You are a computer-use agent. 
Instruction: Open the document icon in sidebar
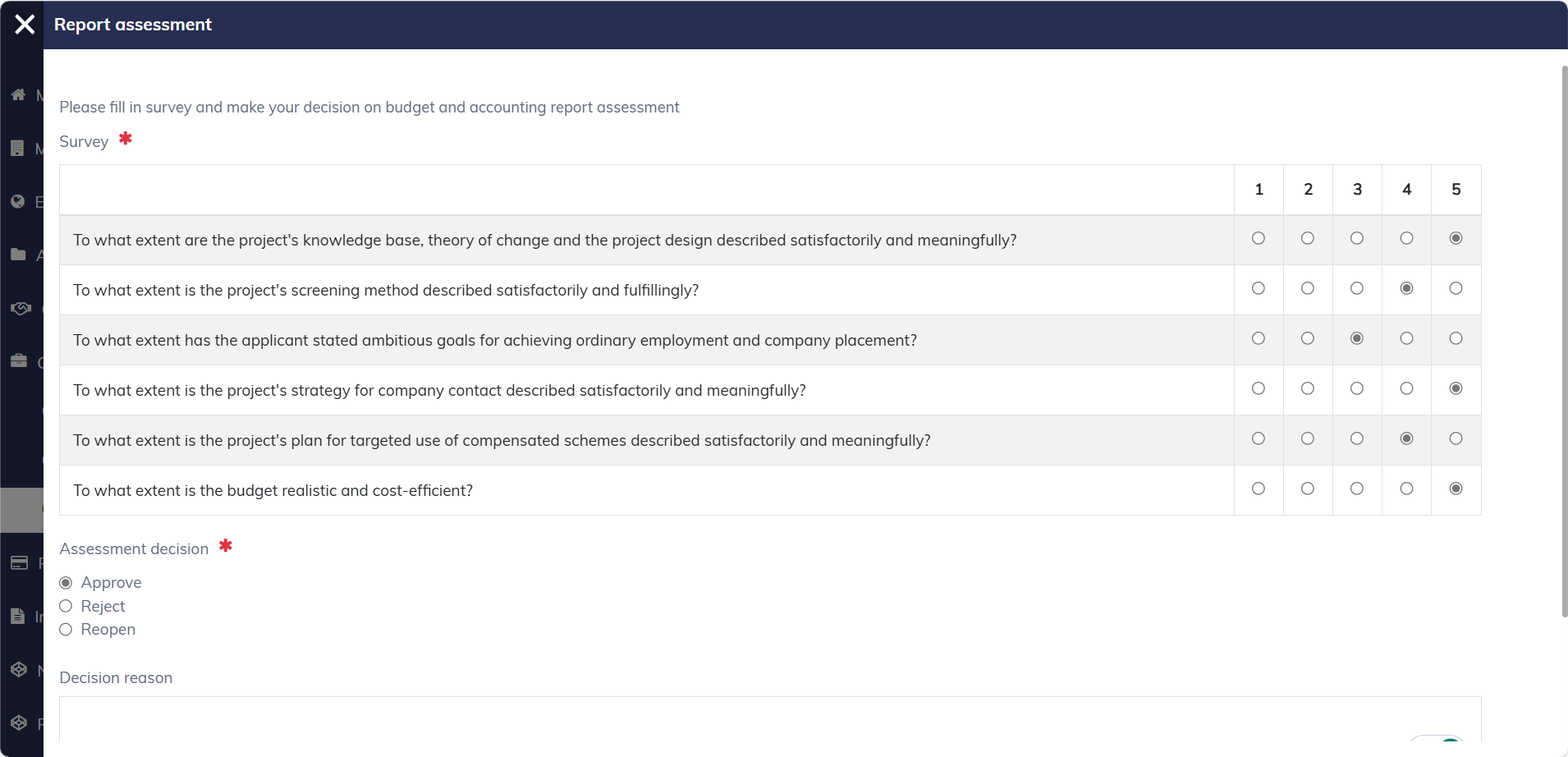point(18,617)
